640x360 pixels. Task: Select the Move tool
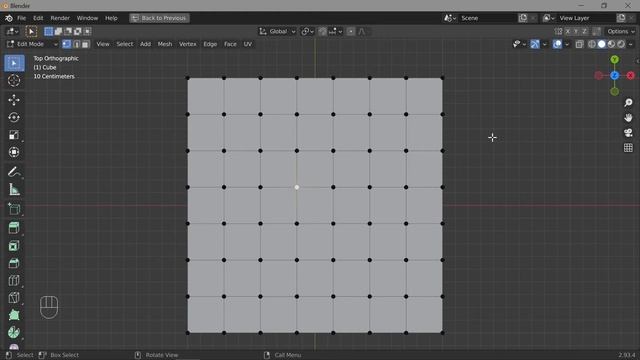click(14, 100)
